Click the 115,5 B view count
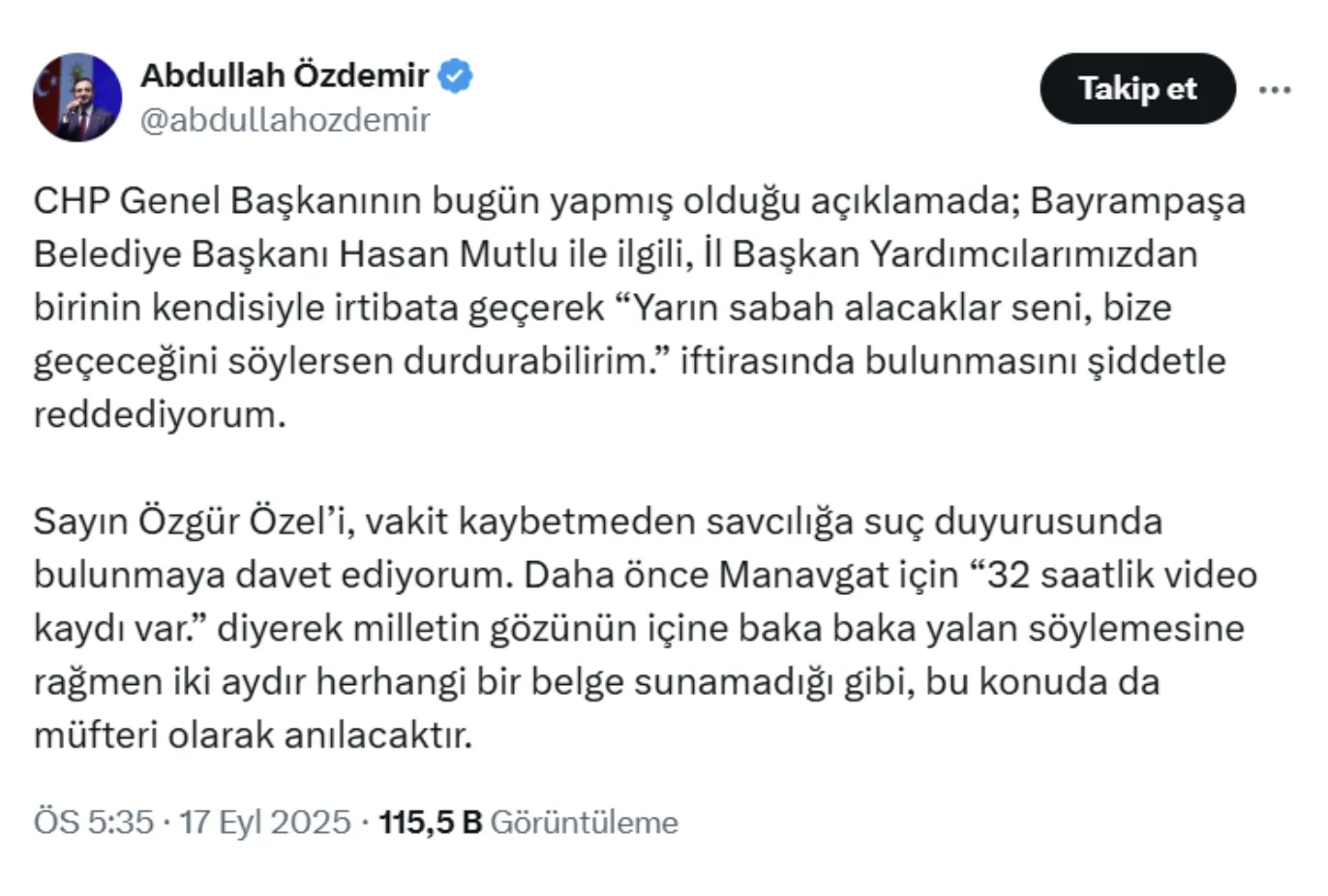This screenshot has width=1328, height=896. point(430,822)
